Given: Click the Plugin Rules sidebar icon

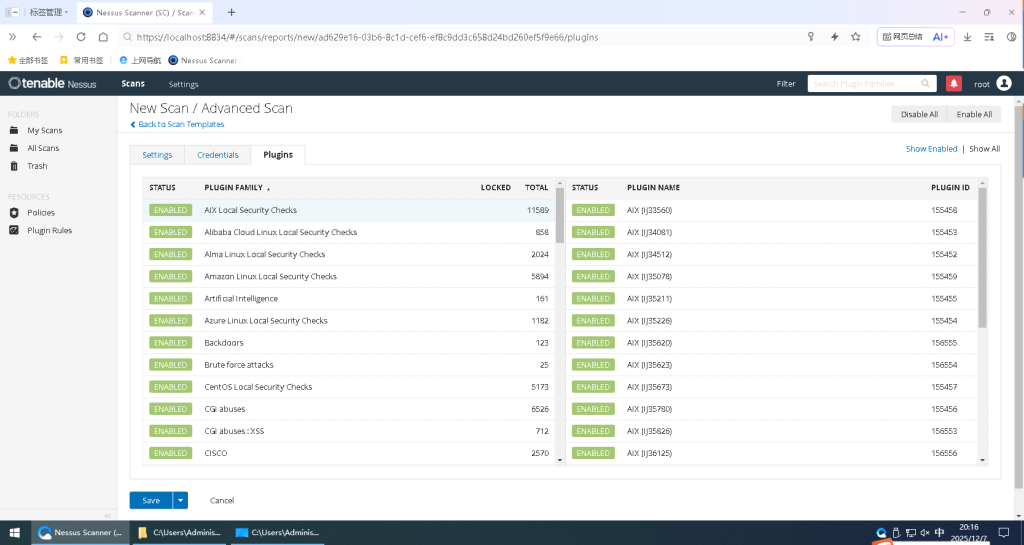Looking at the screenshot, I should click(14, 231).
